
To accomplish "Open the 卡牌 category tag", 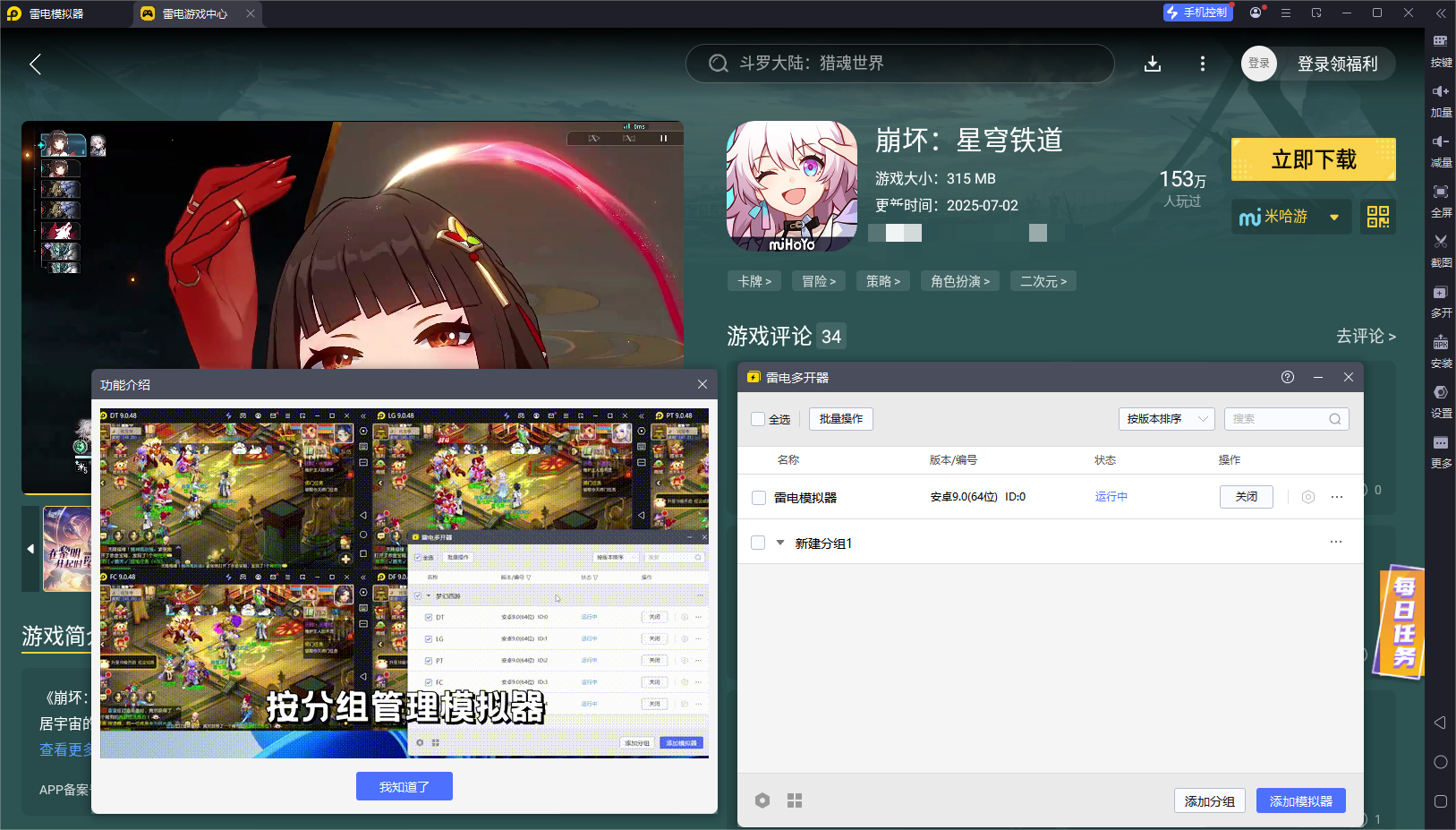I will click(754, 281).
